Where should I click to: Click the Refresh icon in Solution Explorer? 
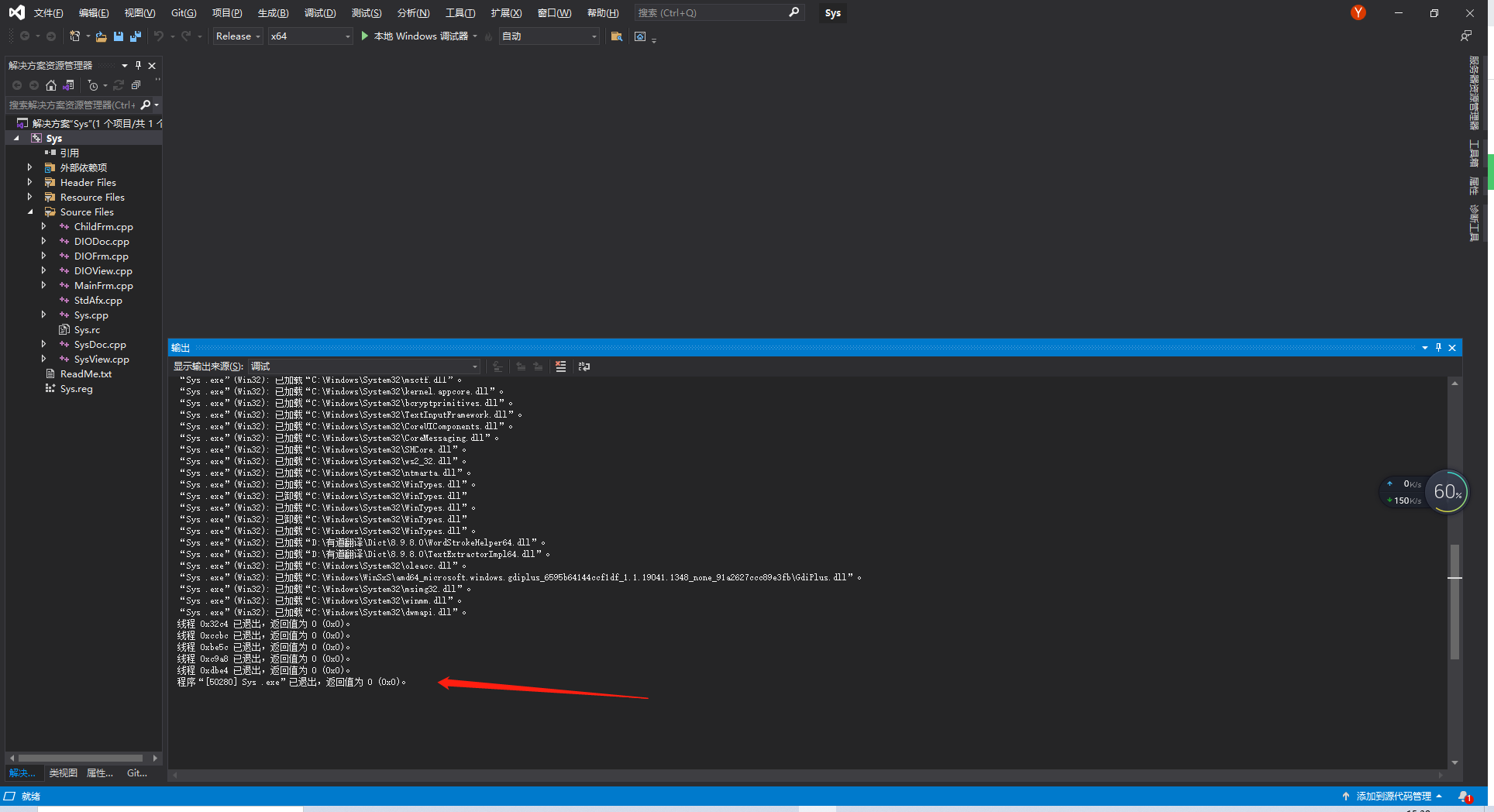point(119,85)
